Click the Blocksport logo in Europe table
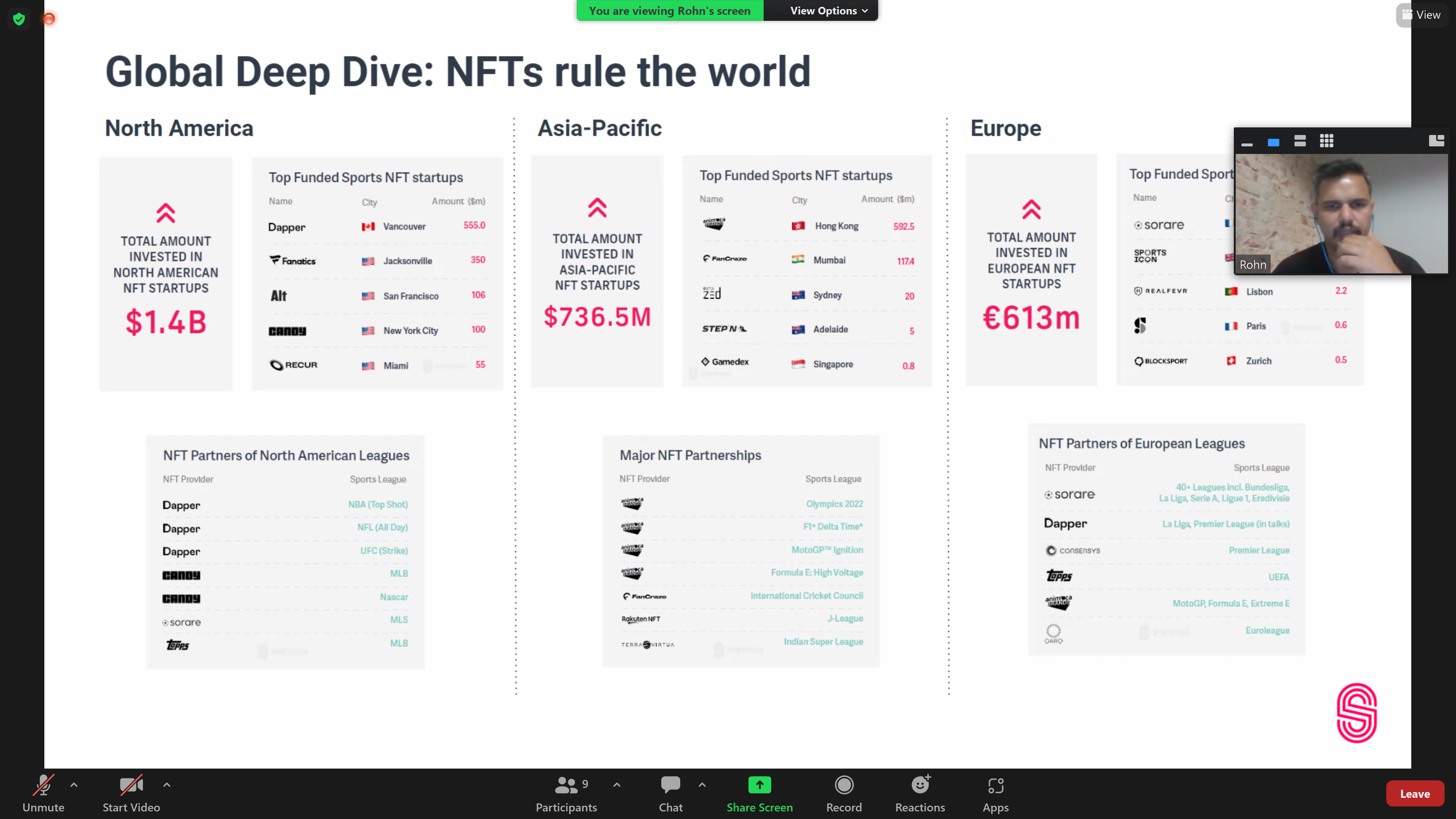Viewport: 1456px width, 819px height. pos(1161,361)
